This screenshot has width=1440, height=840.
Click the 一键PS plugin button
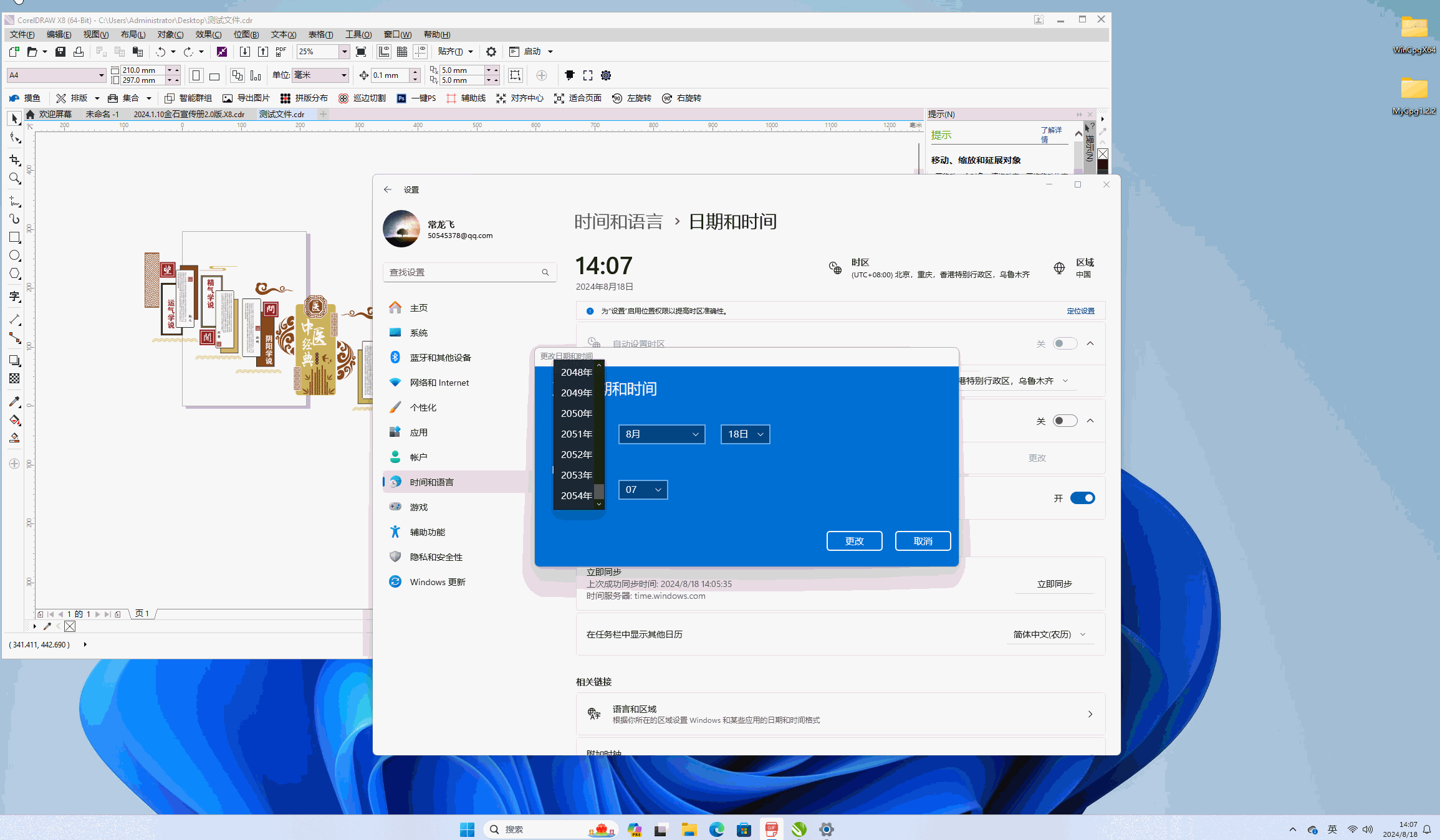point(416,98)
